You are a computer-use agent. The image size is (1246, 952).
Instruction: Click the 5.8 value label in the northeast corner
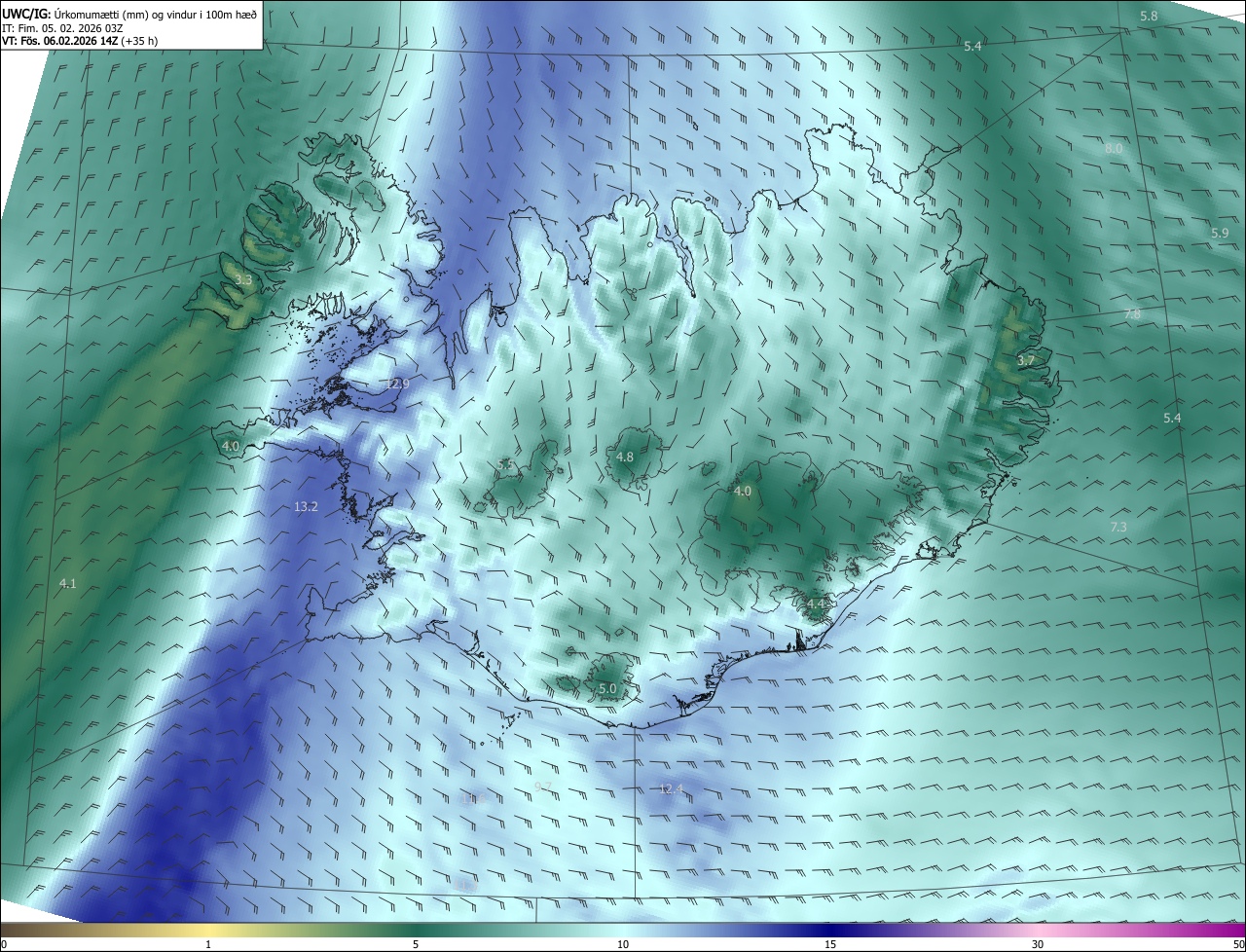click(x=1149, y=17)
